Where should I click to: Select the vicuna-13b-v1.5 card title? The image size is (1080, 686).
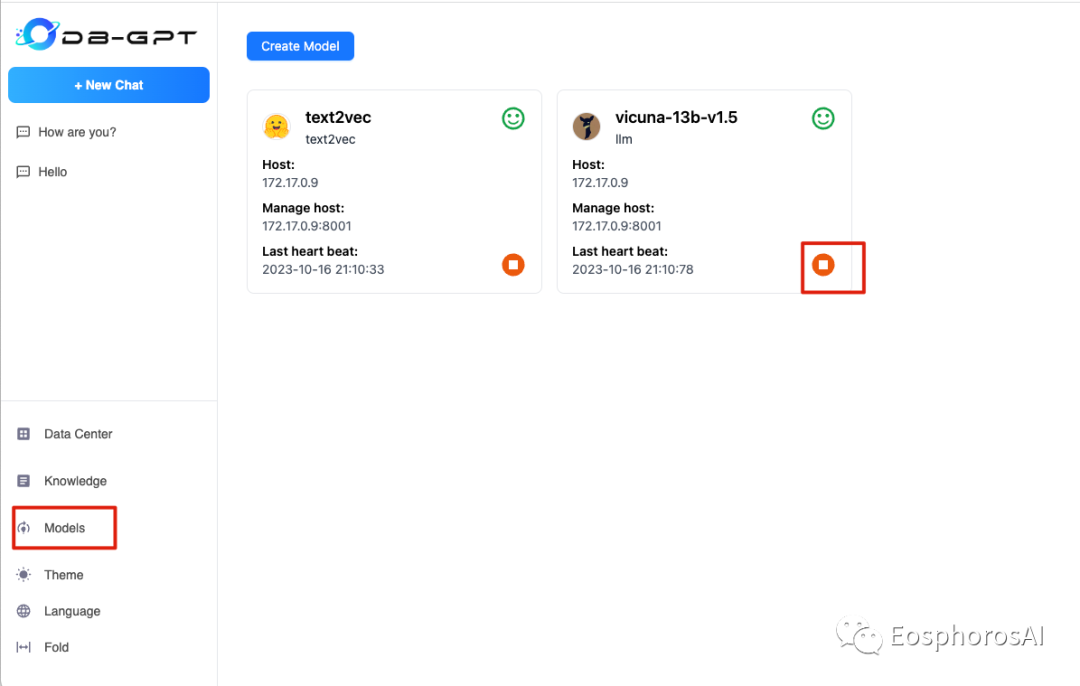point(676,118)
